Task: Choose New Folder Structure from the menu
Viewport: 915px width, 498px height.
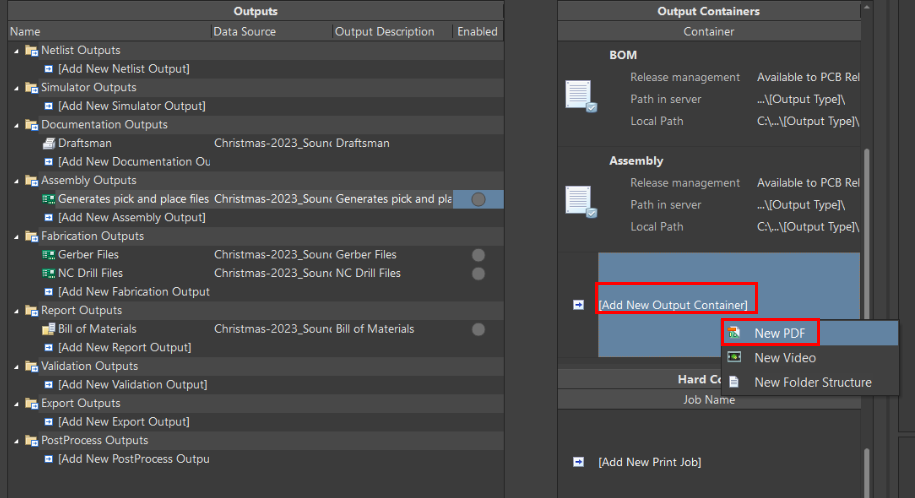Action: 810,382
